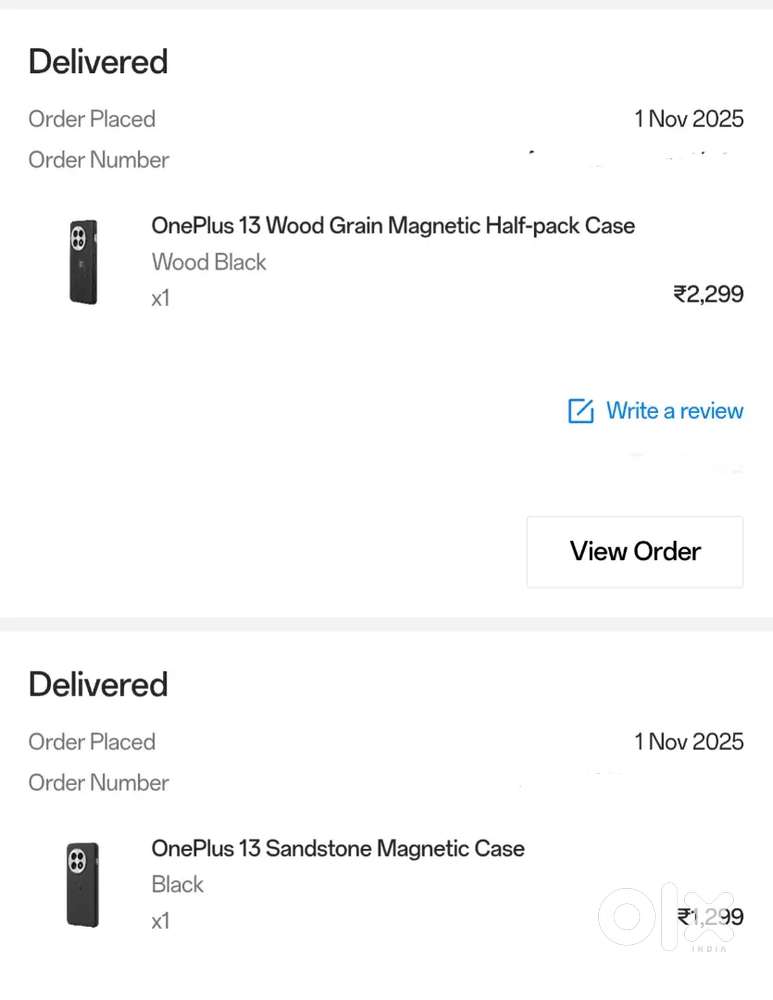This screenshot has height=1000, width=773.
Task: Click the 1 Nov 2025 date on second order
Action: pyautogui.click(x=689, y=741)
